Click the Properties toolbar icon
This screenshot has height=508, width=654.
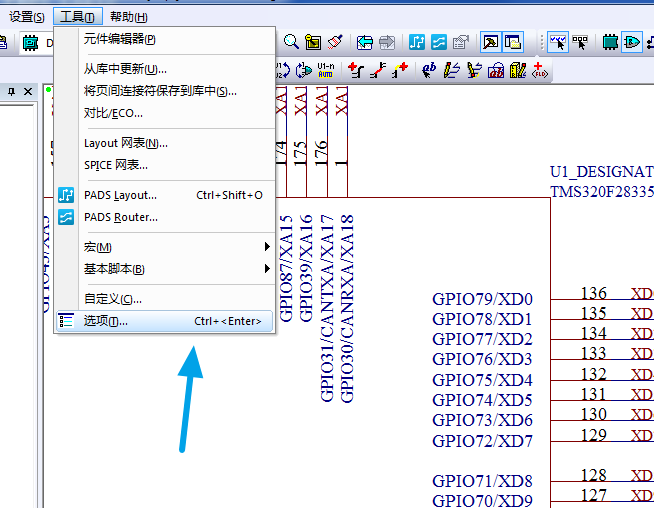click(x=461, y=42)
